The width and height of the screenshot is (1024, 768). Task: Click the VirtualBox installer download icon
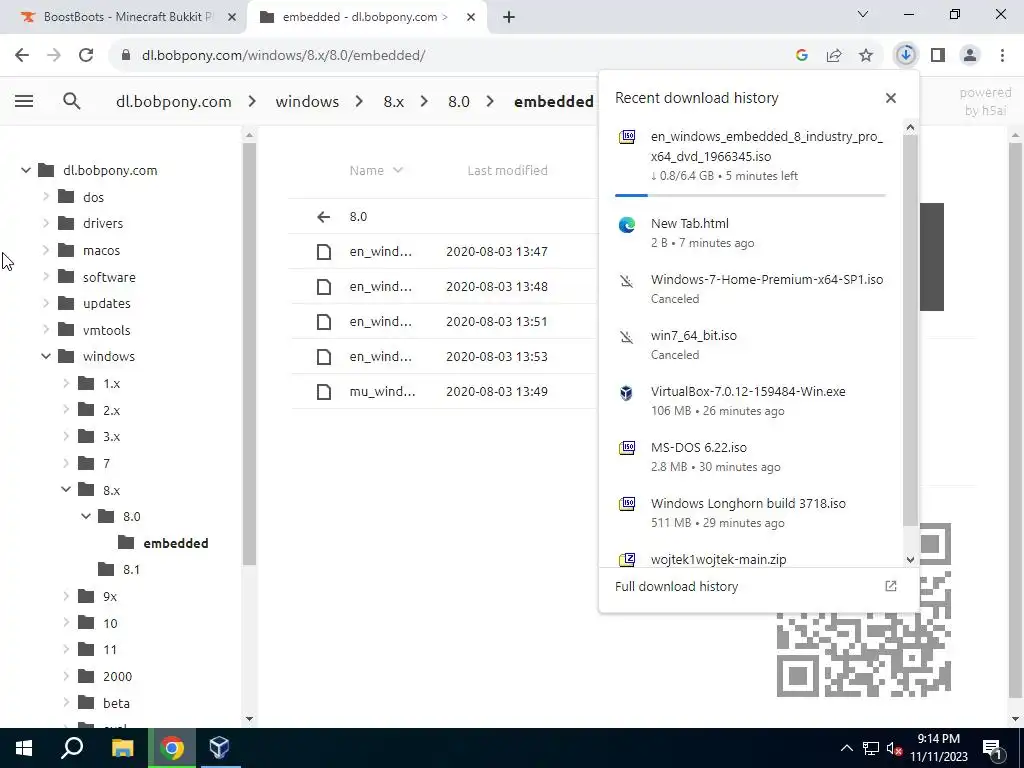pos(626,392)
